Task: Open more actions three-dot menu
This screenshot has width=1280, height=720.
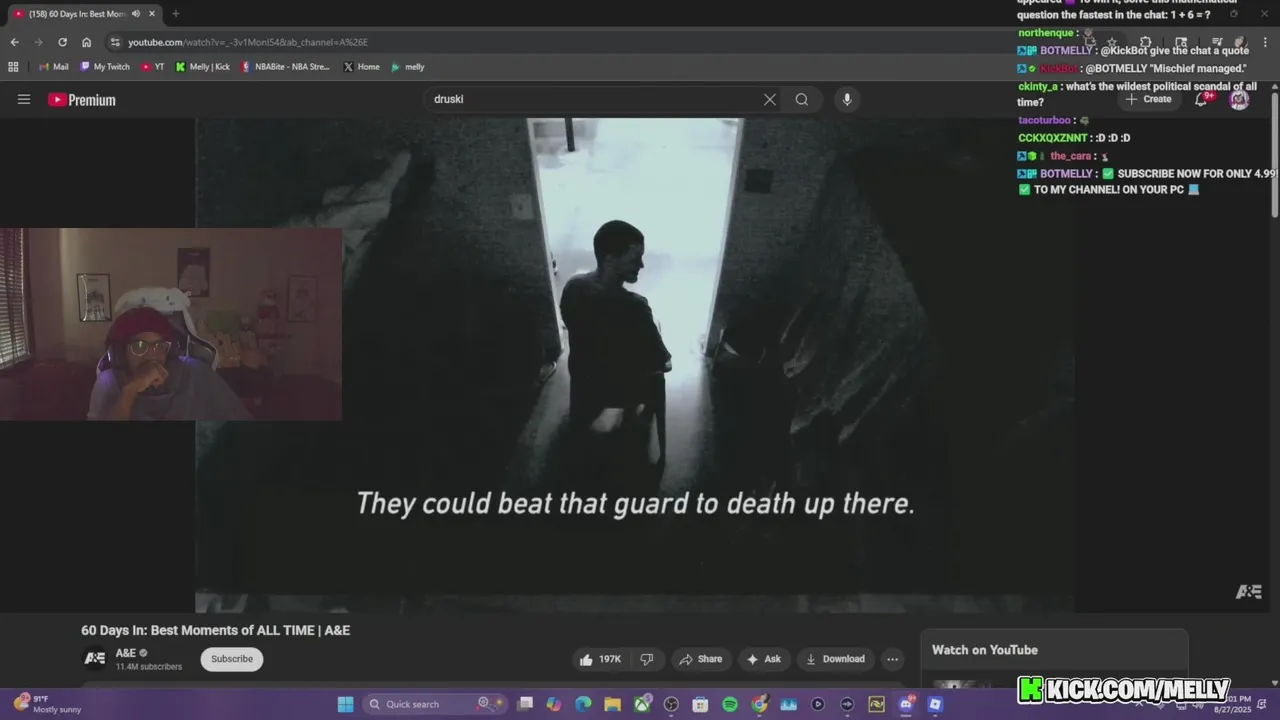Action: pyautogui.click(x=892, y=659)
